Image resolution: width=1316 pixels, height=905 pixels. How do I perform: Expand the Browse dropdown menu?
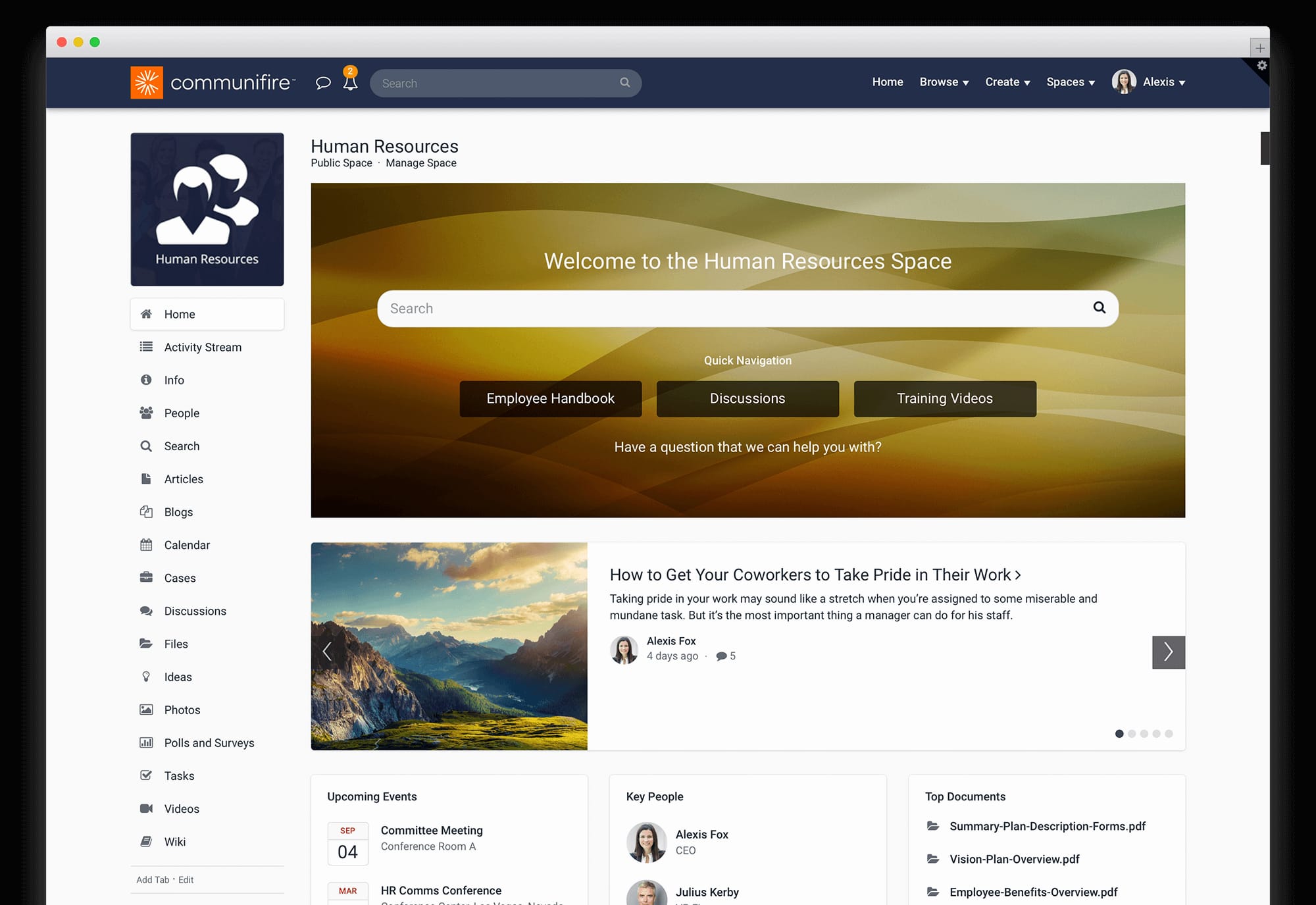coord(944,82)
